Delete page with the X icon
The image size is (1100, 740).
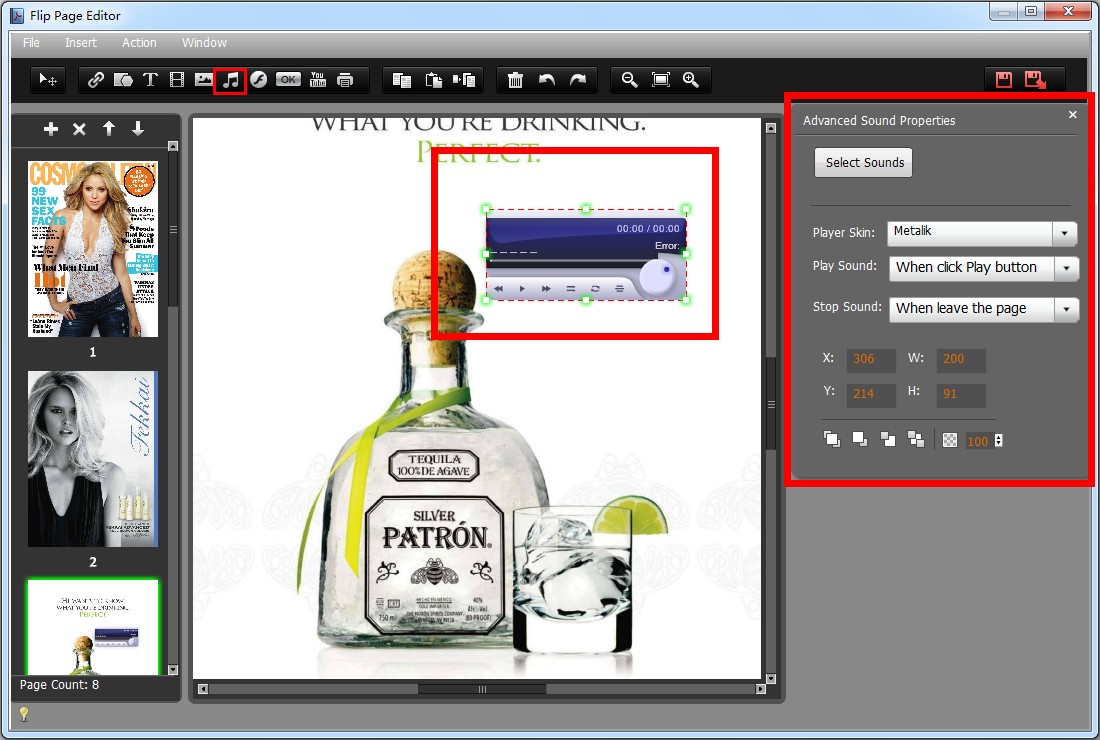pos(79,129)
